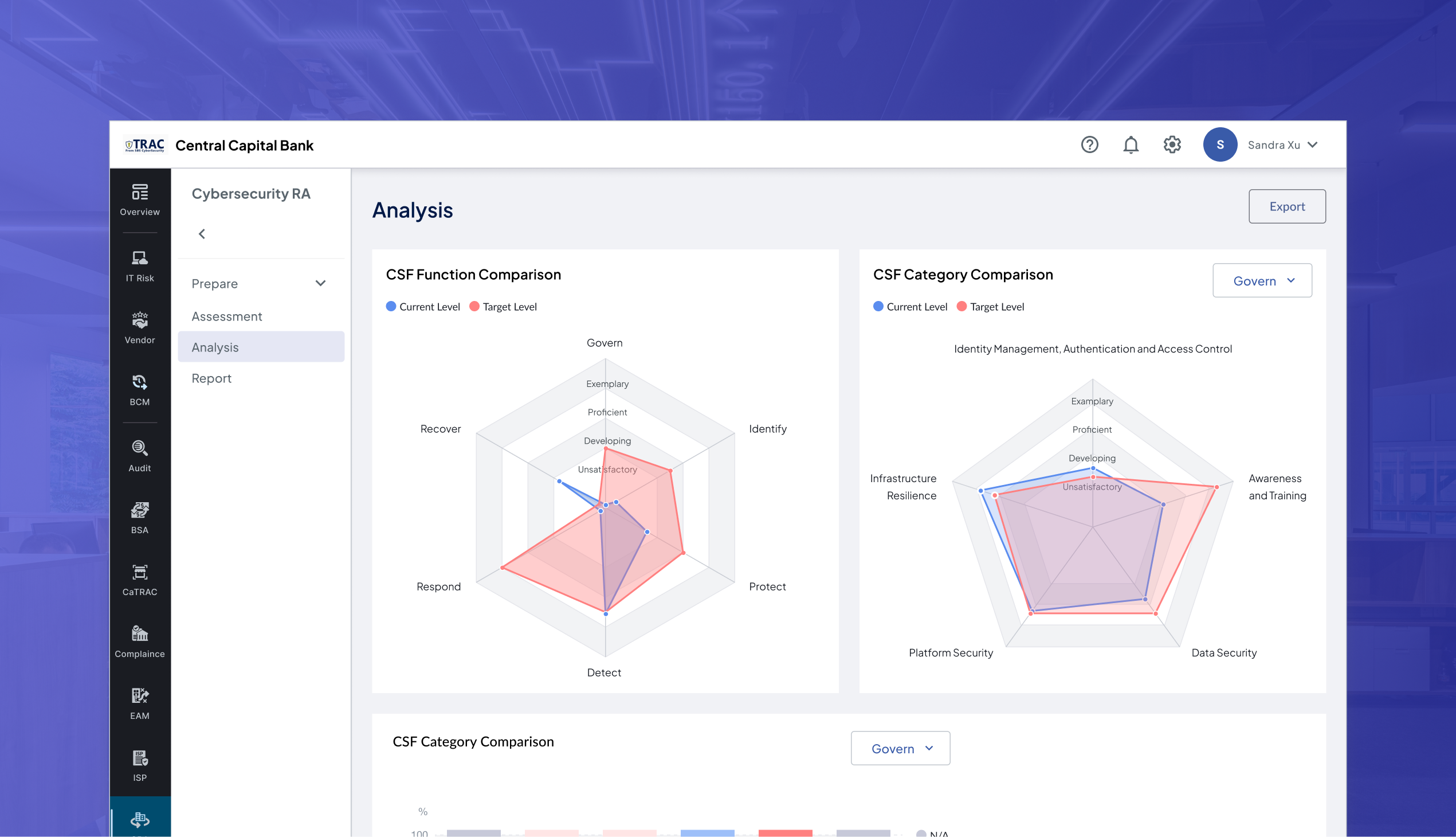
Task: Go to the Report menu item
Action: pyautogui.click(x=211, y=378)
